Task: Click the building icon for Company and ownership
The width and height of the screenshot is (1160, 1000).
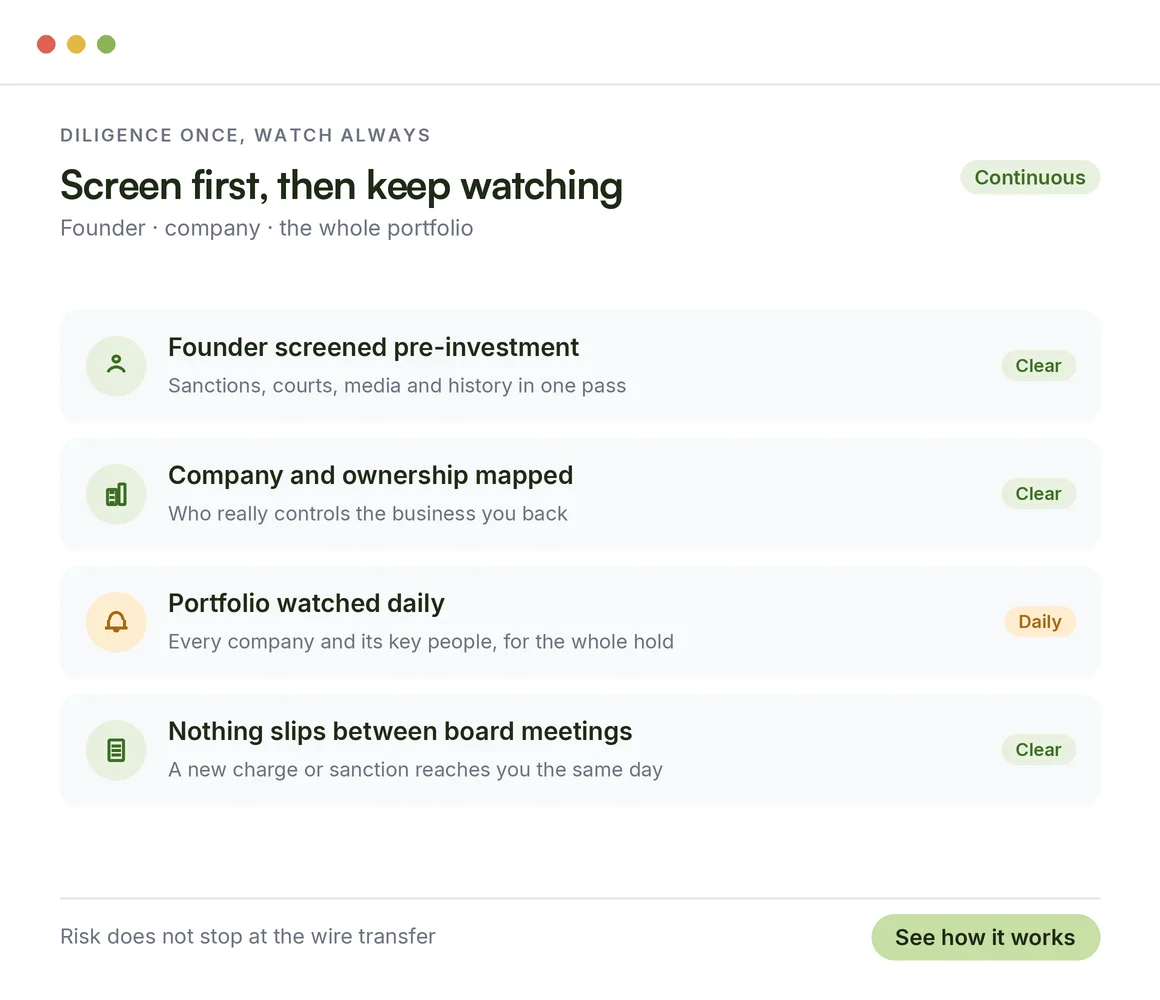Action: [x=116, y=493]
